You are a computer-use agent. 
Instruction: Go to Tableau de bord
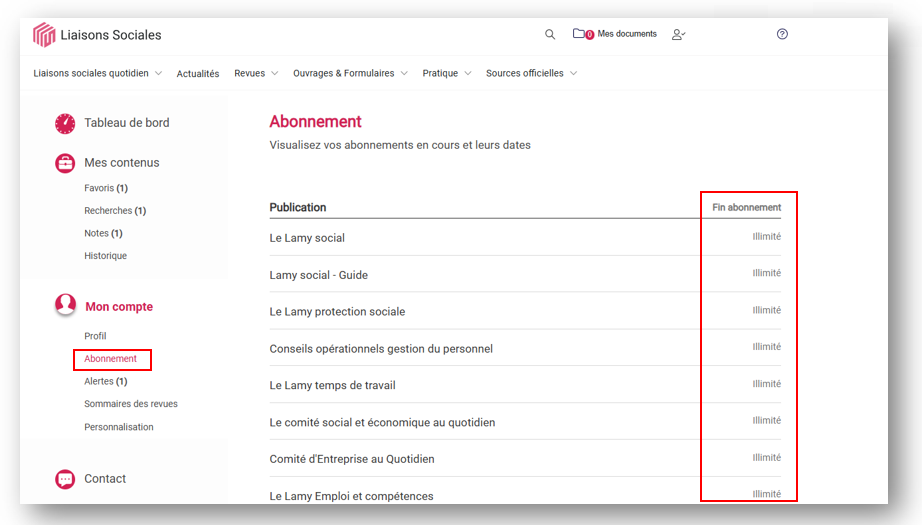point(126,123)
